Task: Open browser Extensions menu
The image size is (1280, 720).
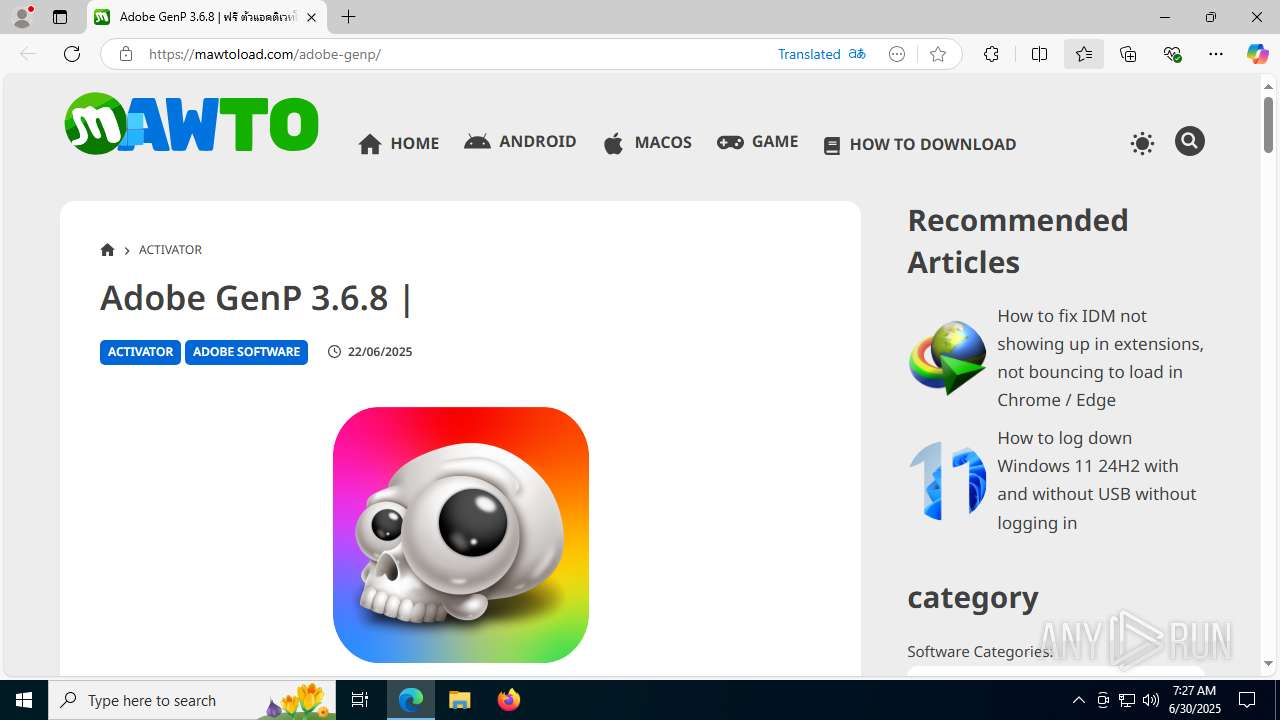Action: click(991, 54)
